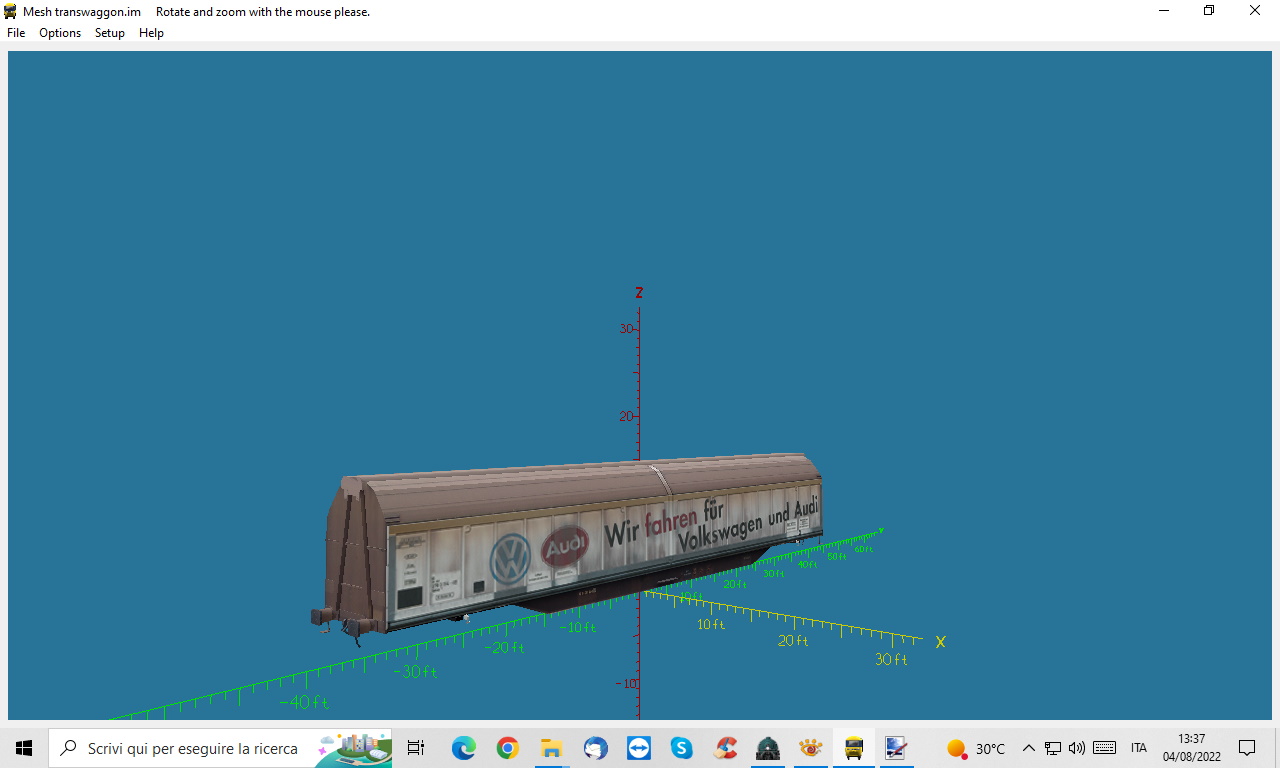Open the File menu
The width and height of the screenshot is (1280, 768).
coord(16,33)
